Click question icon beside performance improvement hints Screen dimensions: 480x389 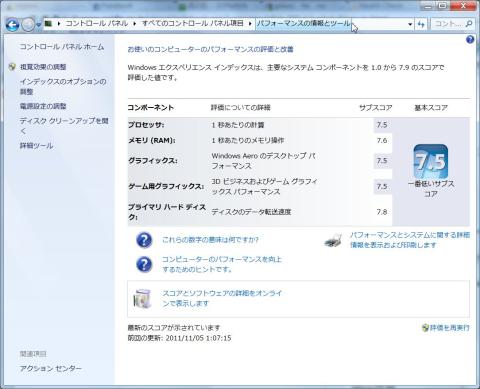tap(144, 264)
